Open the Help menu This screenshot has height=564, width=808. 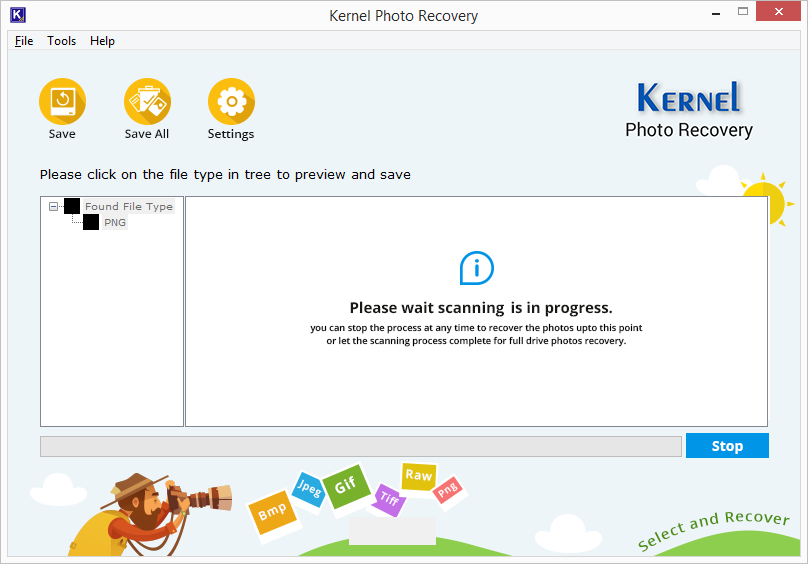coord(102,41)
